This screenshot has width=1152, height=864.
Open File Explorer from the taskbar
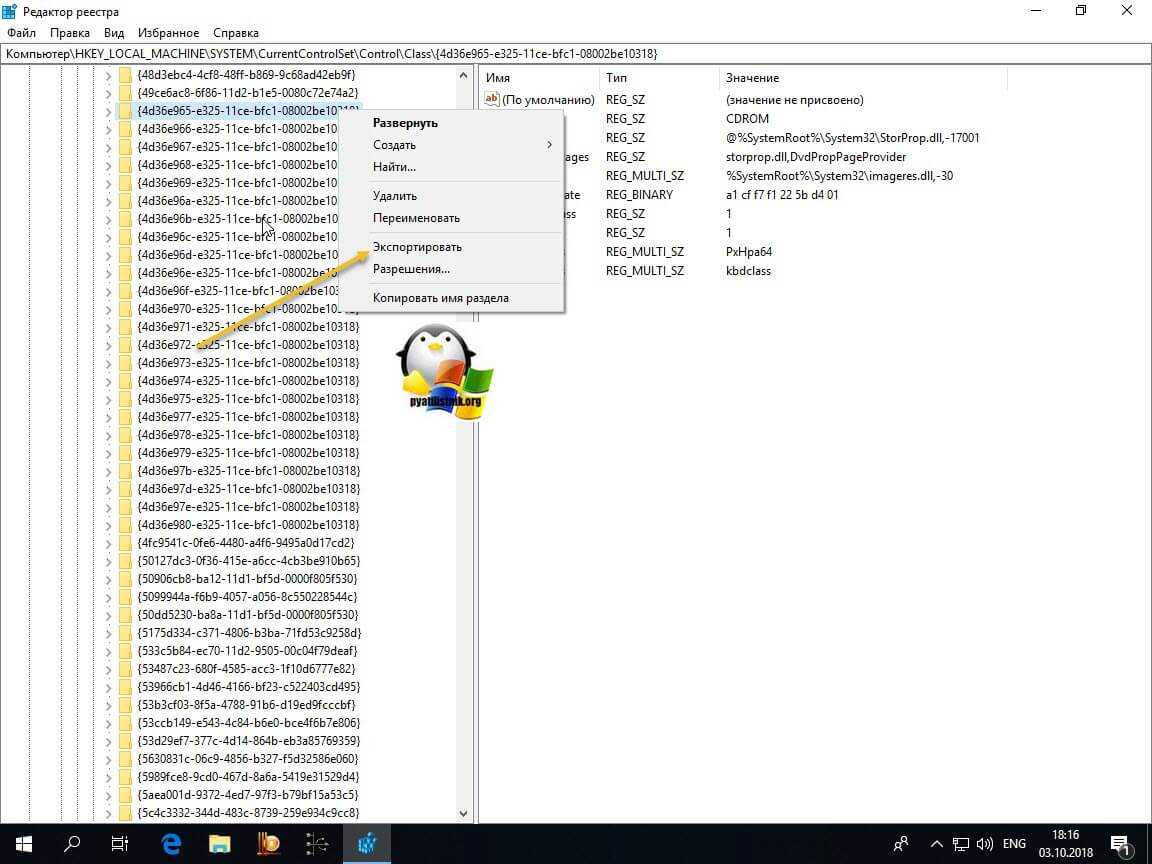pyautogui.click(x=219, y=842)
